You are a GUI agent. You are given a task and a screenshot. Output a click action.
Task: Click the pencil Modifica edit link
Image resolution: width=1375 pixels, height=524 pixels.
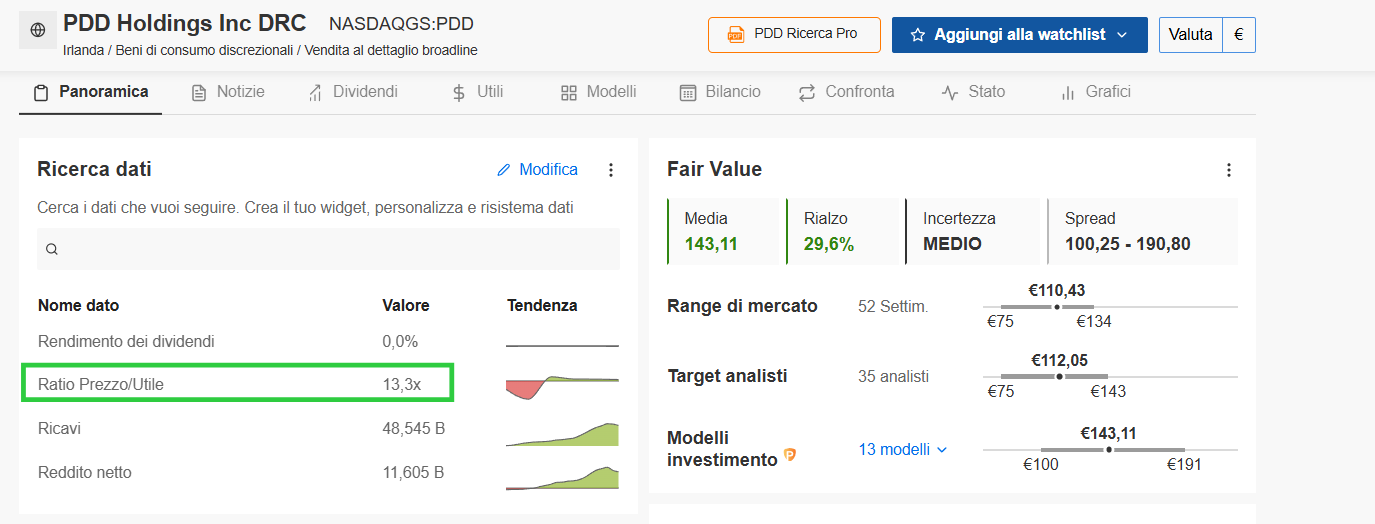click(538, 170)
